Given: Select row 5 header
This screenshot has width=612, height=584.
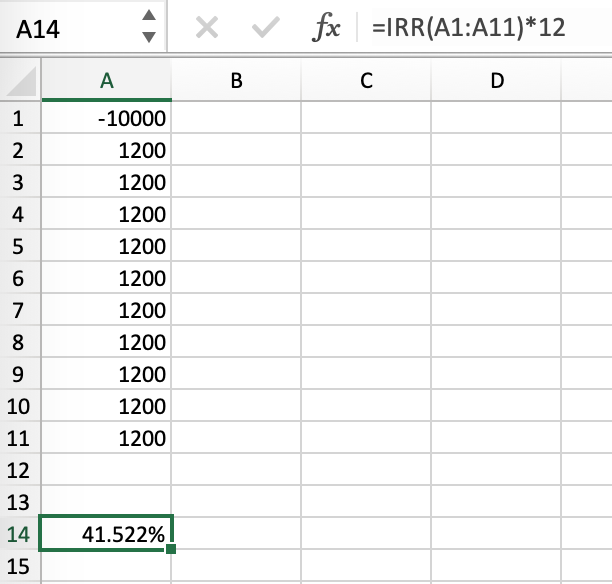Looking at the screenshot, I should (20, 246).
